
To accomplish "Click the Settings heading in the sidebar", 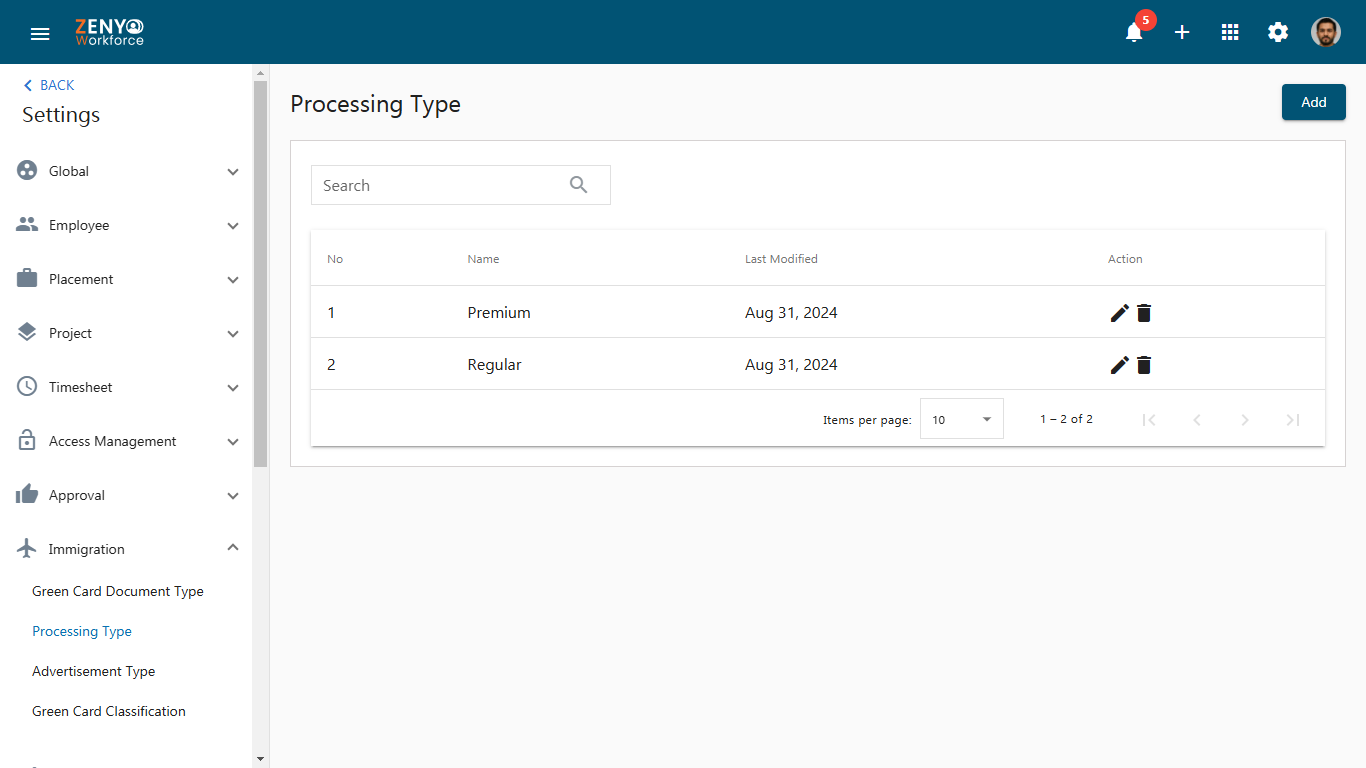I will 61,115.
